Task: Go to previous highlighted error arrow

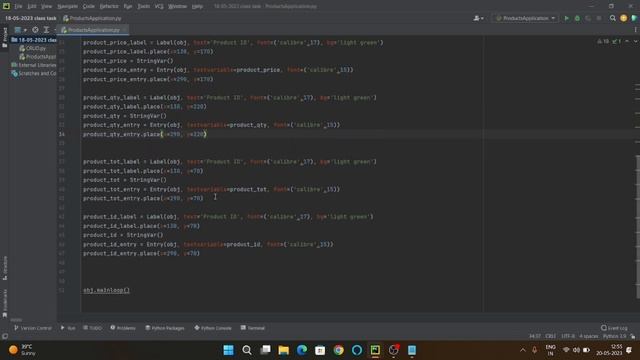Action: click(x=627, y=42)
